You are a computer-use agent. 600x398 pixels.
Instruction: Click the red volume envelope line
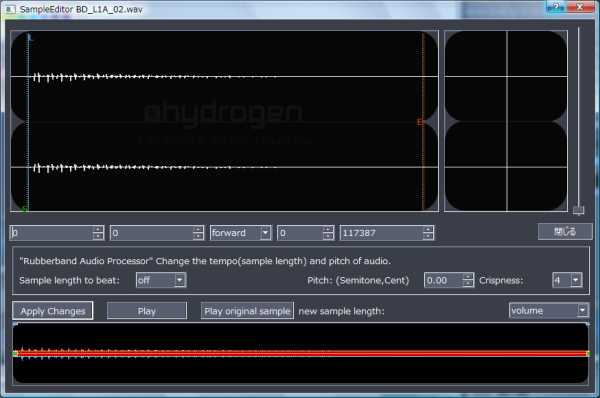(x=302, y=354)
